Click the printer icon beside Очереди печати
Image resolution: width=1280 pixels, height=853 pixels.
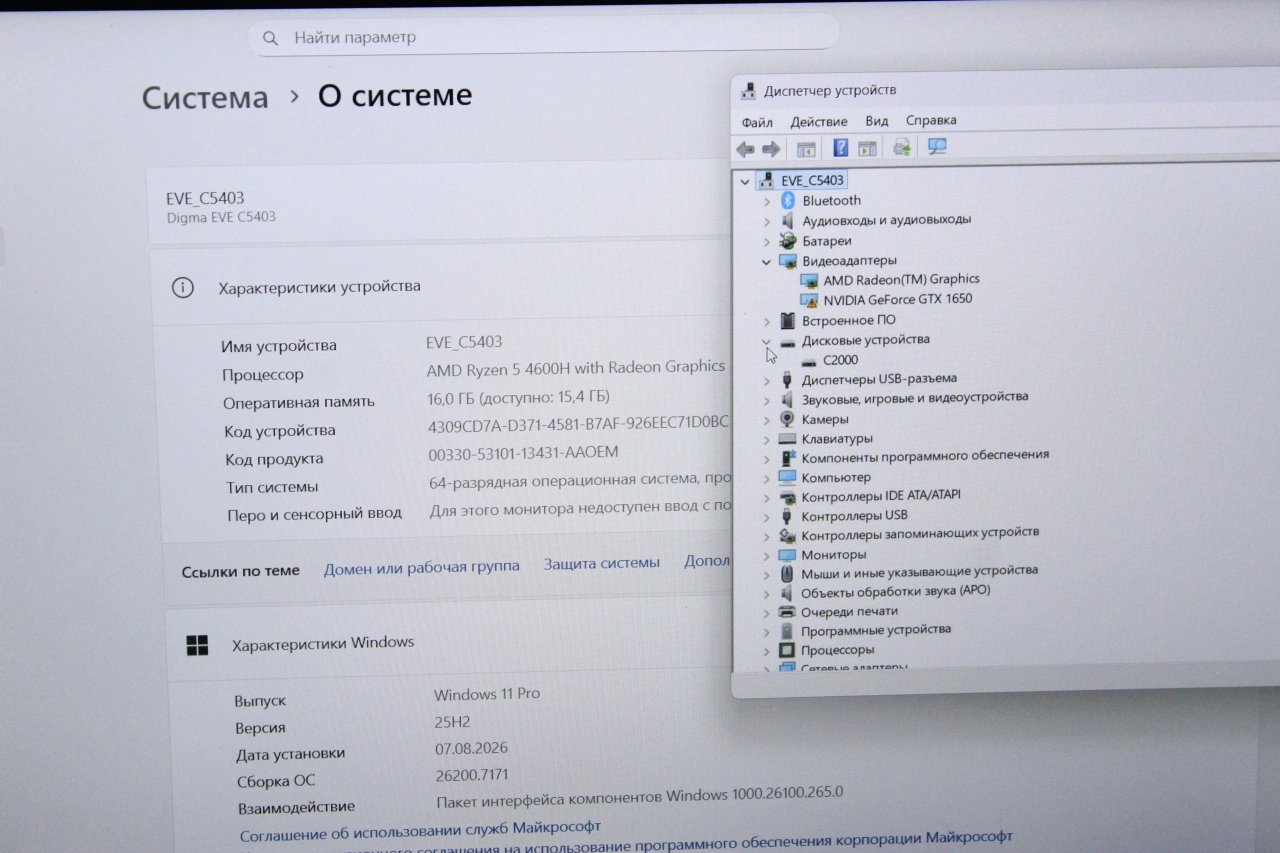[x=786, y=612]
